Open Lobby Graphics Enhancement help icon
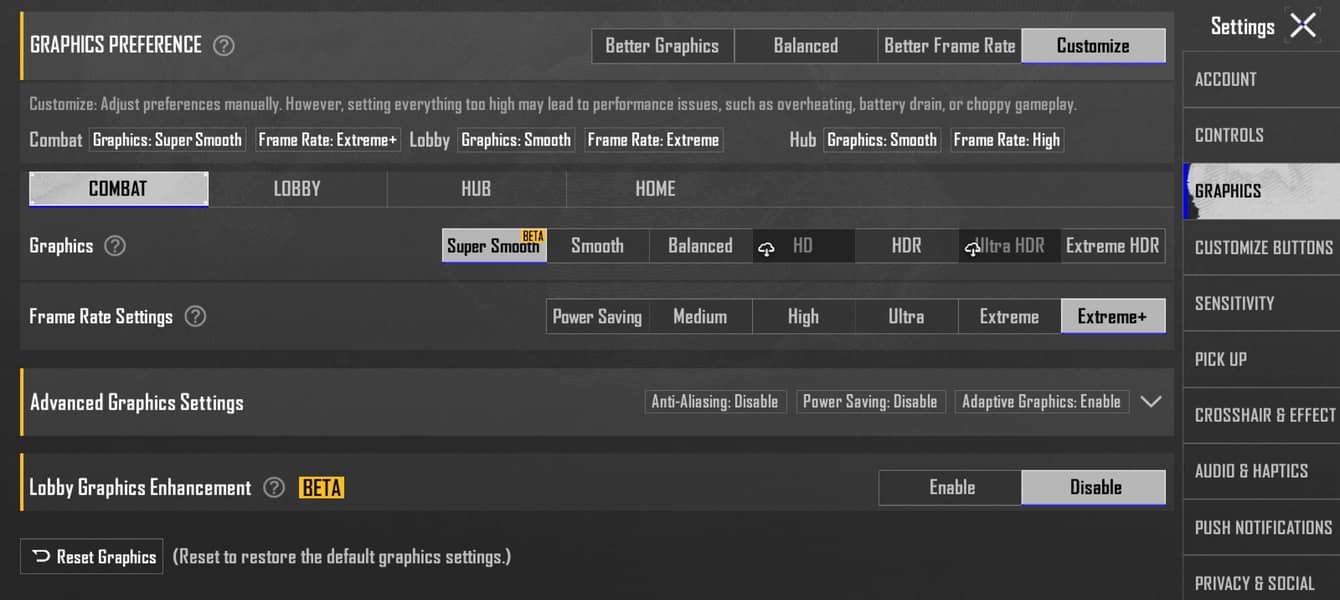Viewport: 1340px width, 600px height. pos(274,488)
